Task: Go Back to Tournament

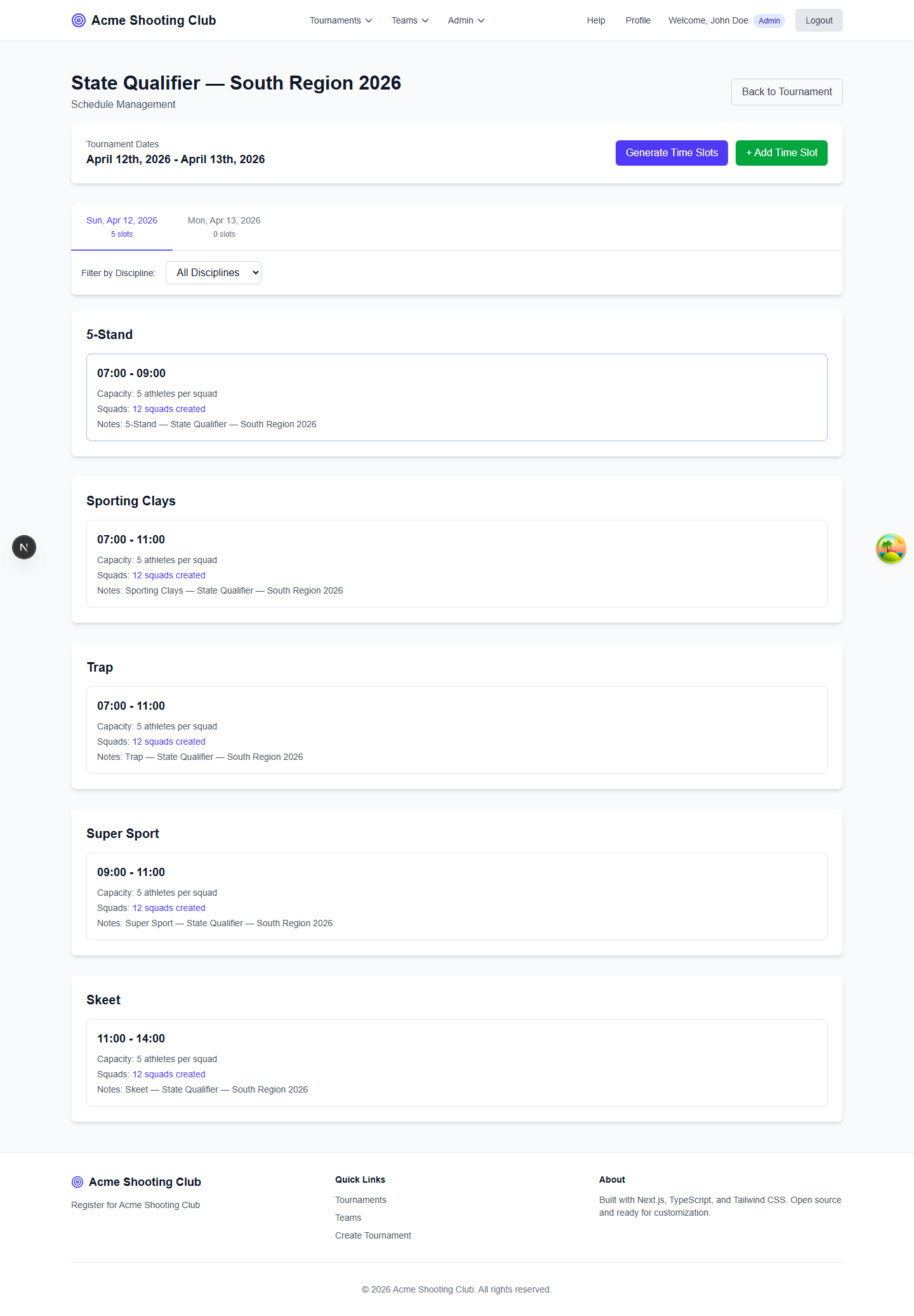Action: (786, 92)
